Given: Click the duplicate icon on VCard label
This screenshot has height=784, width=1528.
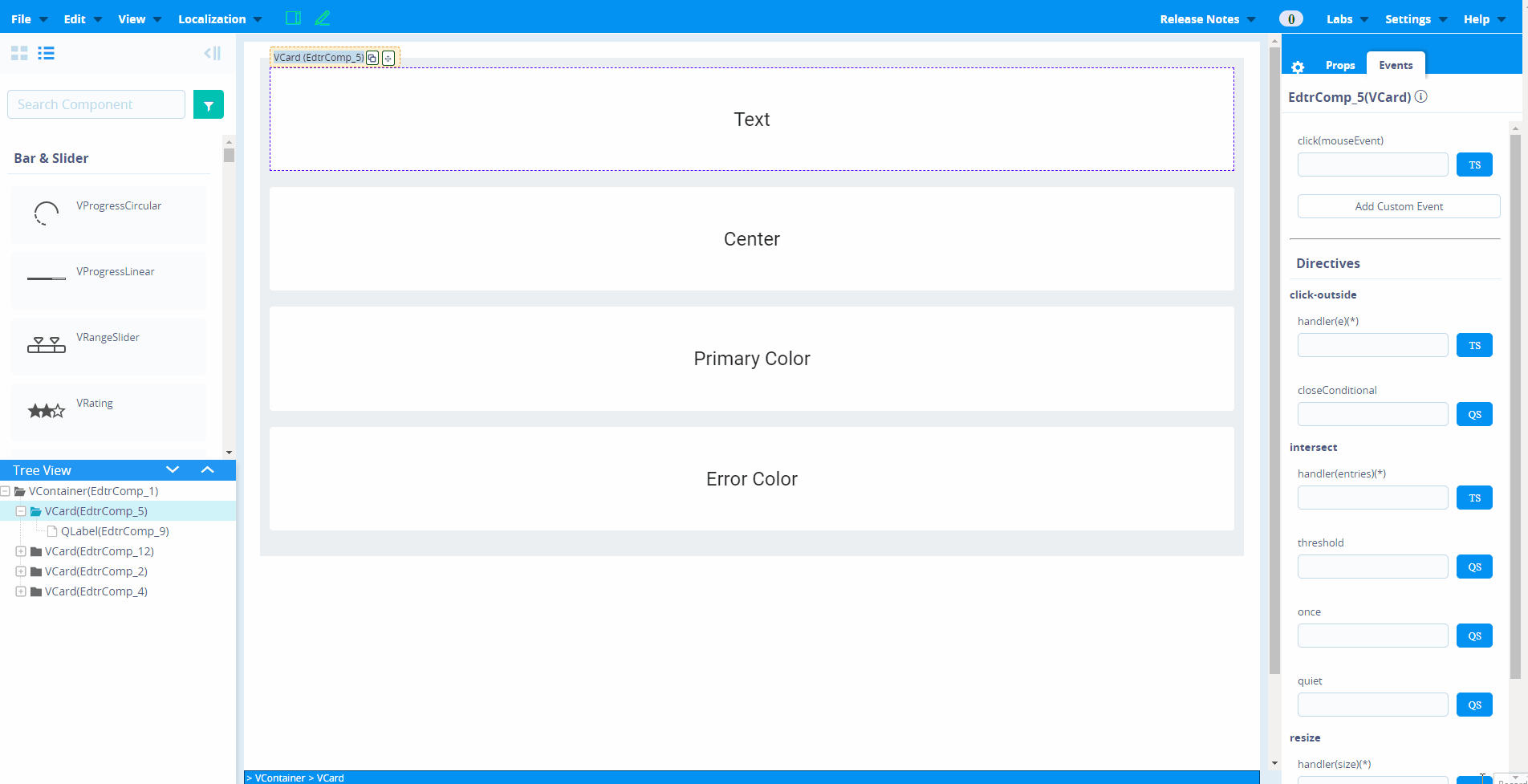Looking at the screenshot, I should click(372, 58).
